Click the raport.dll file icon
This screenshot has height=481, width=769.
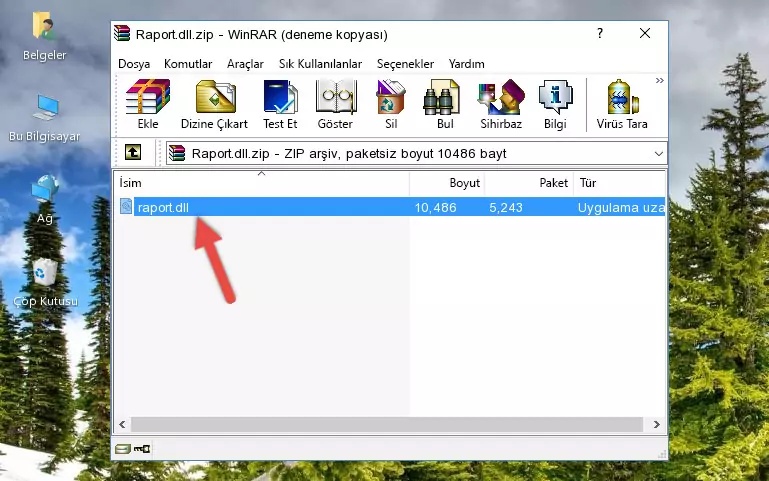coord(126,206)
